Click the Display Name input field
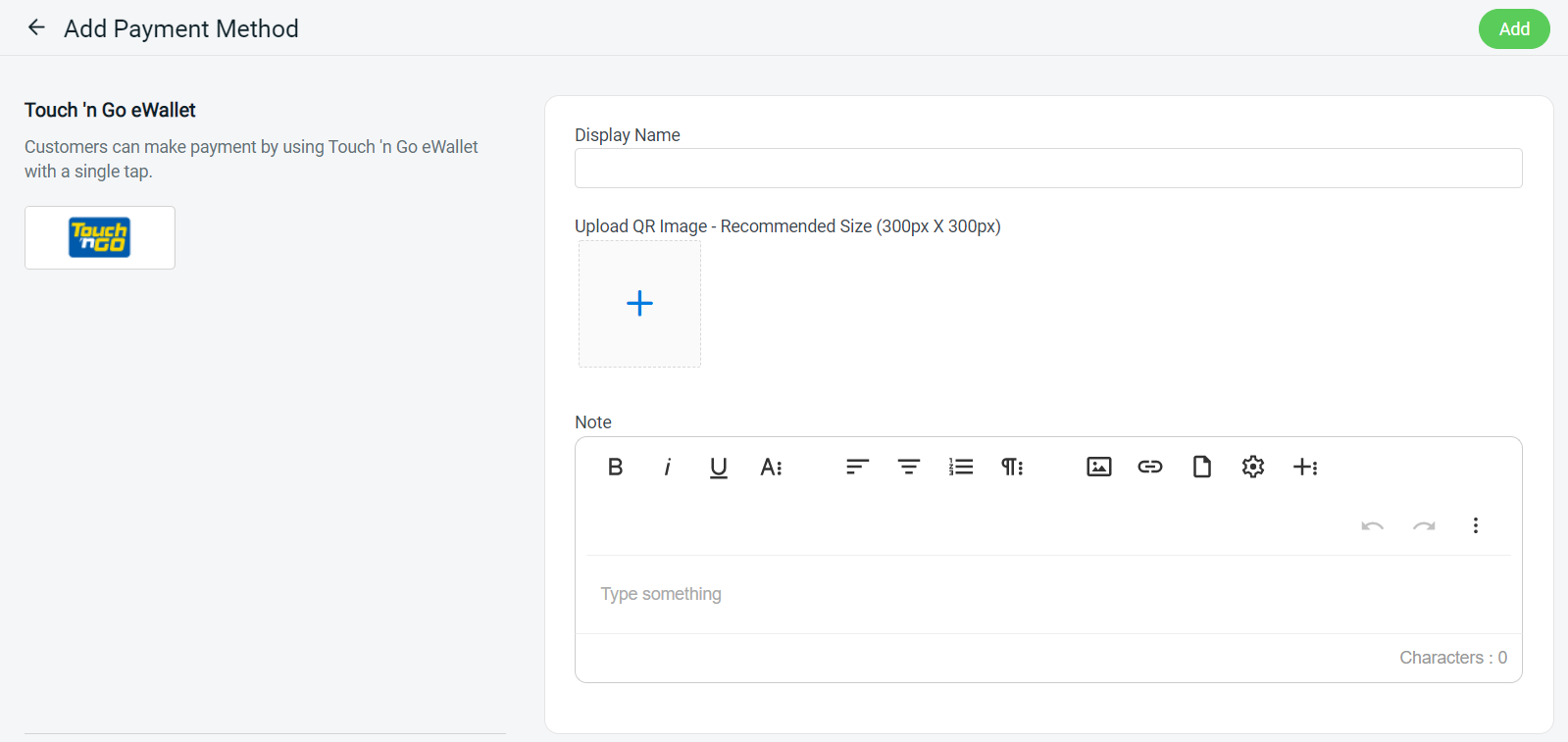Image resolution: width=1568 pixels, height=742 pixels. (x=1047, y=168)
